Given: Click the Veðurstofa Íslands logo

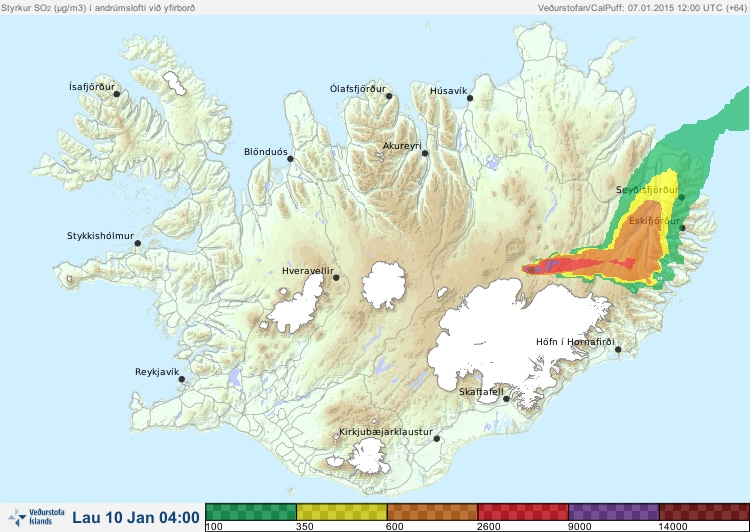Looking at the screenshot, I should point(36,517).
